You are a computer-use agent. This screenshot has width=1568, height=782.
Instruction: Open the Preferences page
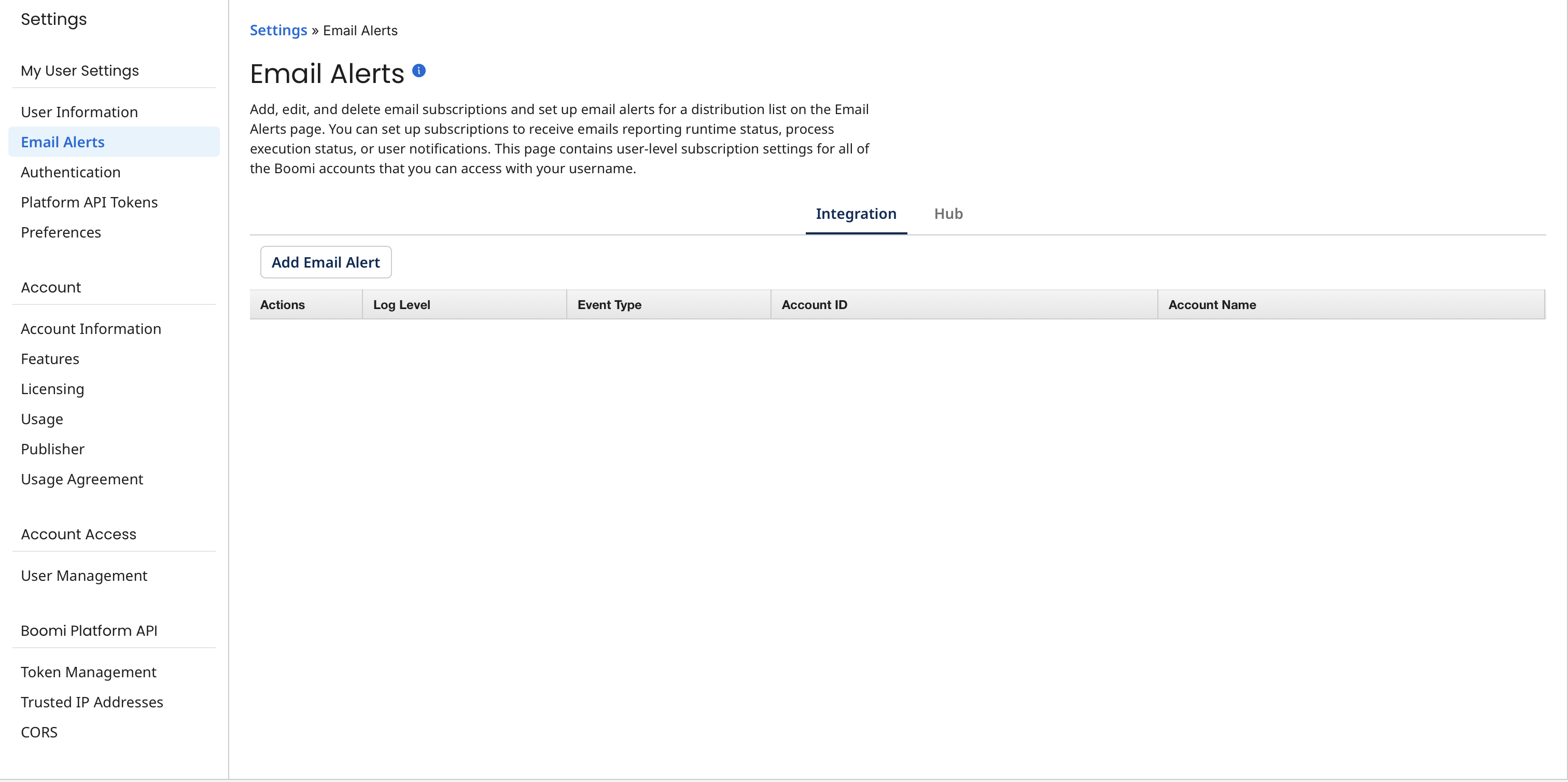pos(61,232)
